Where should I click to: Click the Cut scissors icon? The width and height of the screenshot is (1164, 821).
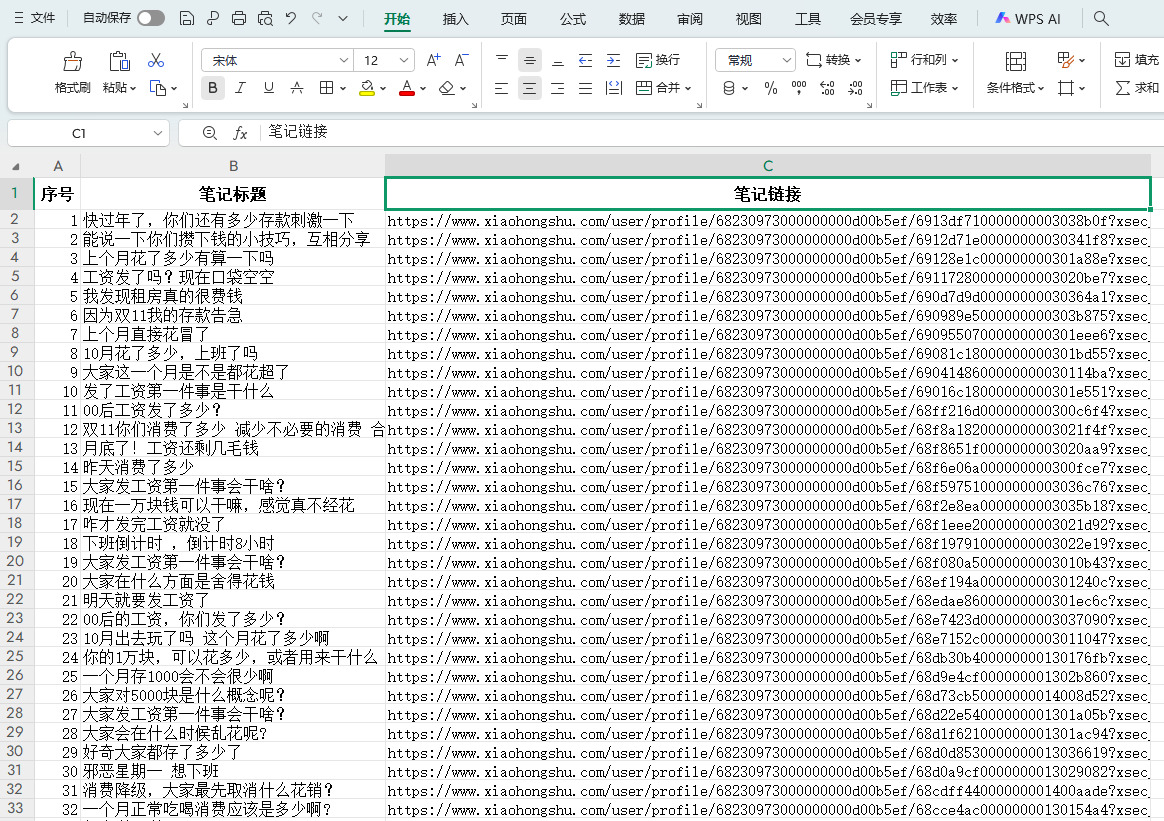point(155,61)
